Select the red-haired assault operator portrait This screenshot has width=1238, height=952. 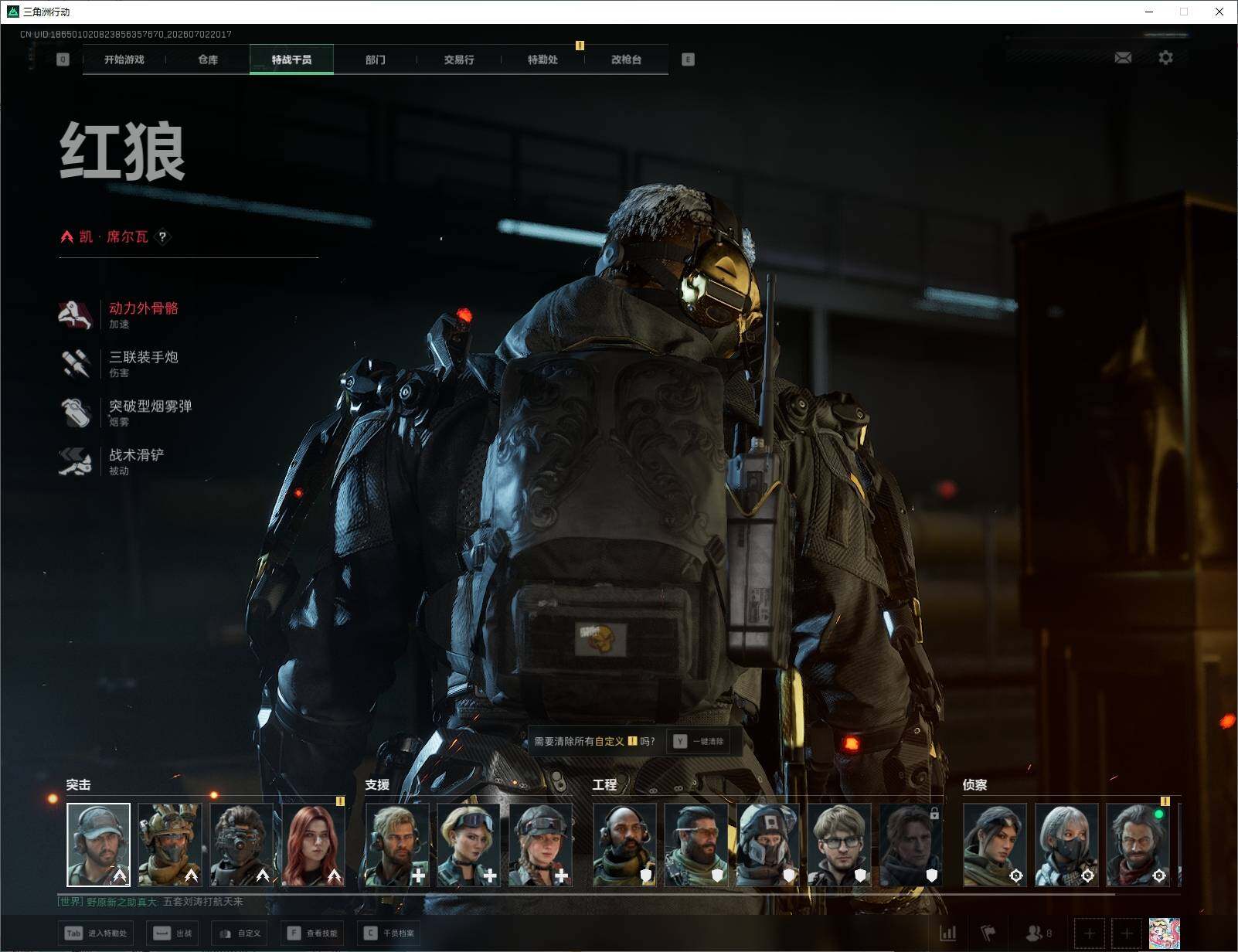pos(314,845)
